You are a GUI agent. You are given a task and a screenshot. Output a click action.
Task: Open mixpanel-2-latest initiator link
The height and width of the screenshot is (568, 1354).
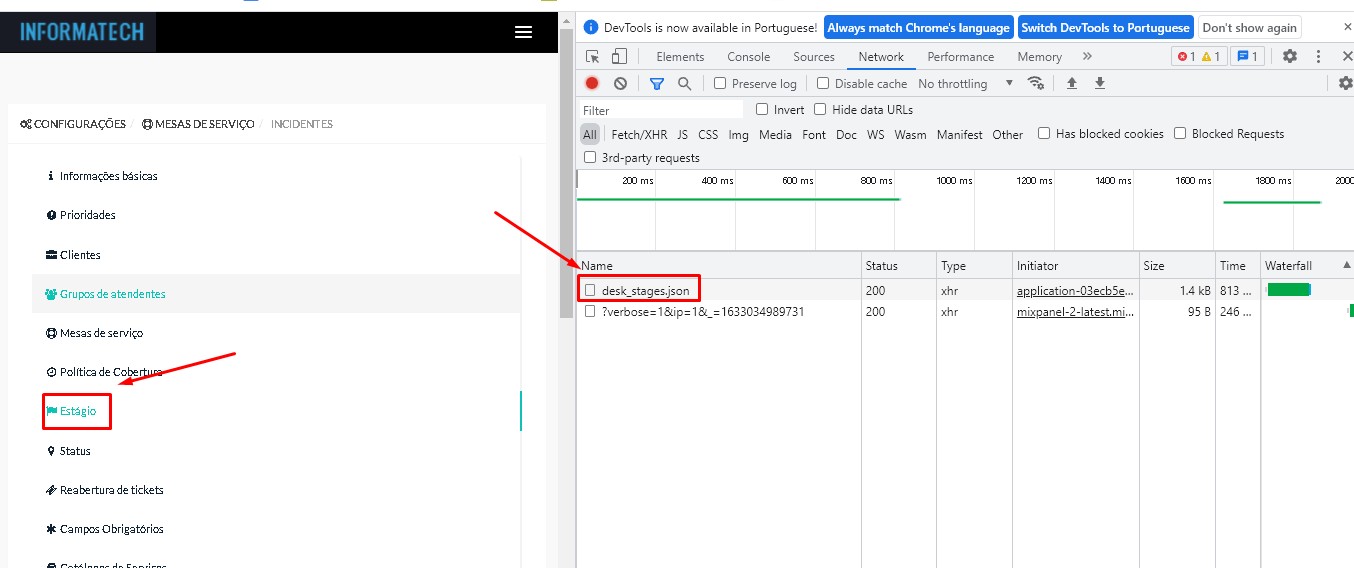(1076, 311)
